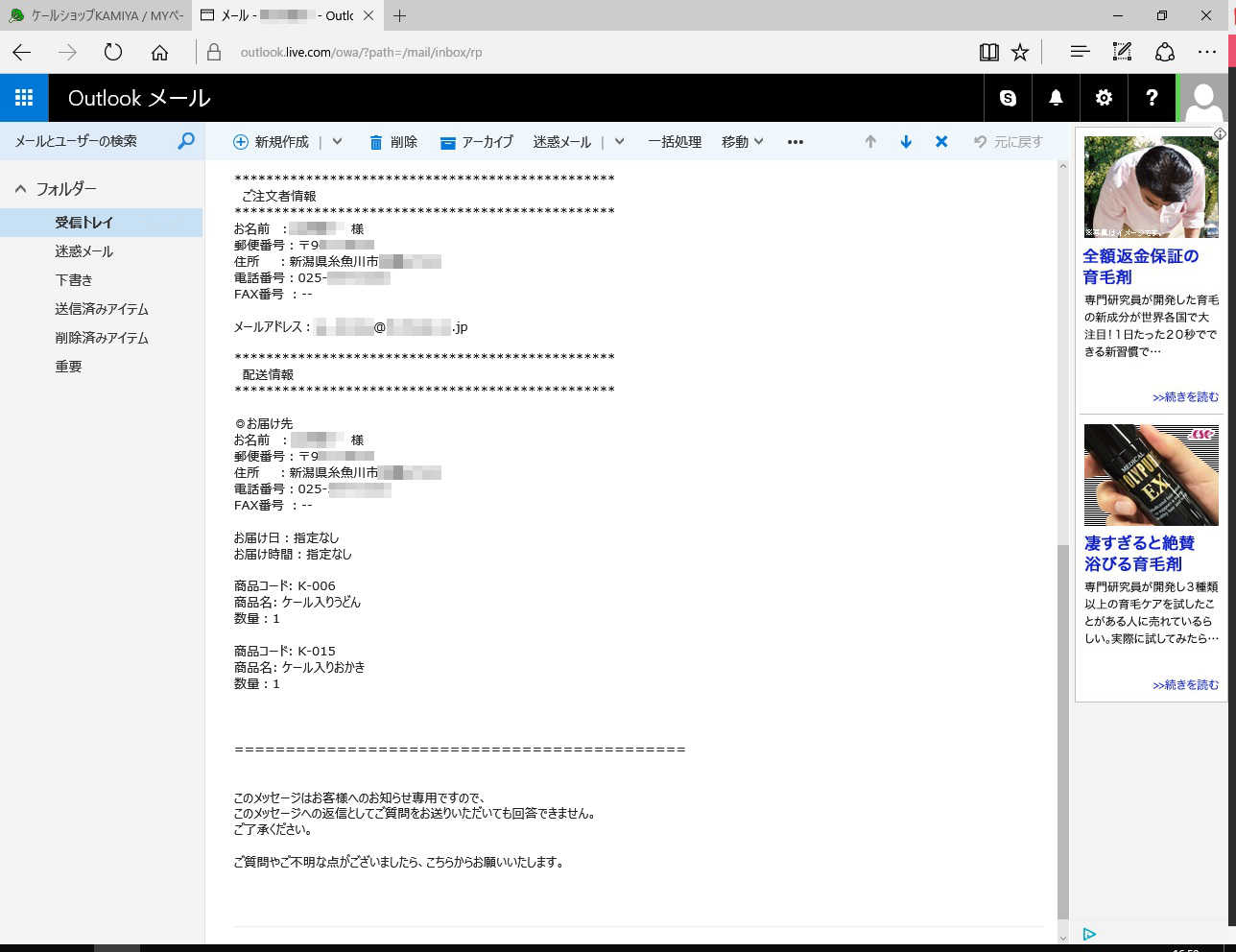
Task: Click the message pane vertical scrollbar
Action: [1062, 729]
